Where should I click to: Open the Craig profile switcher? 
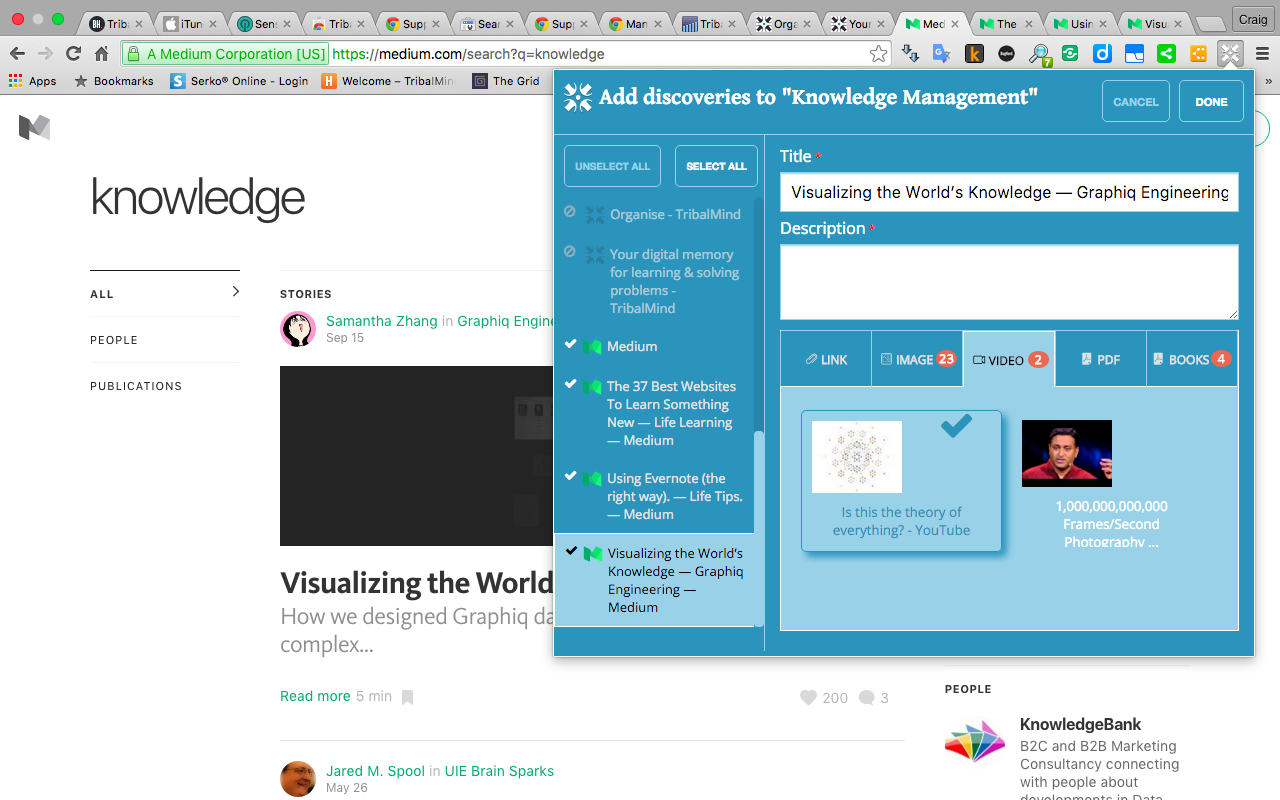point(1251,19)
